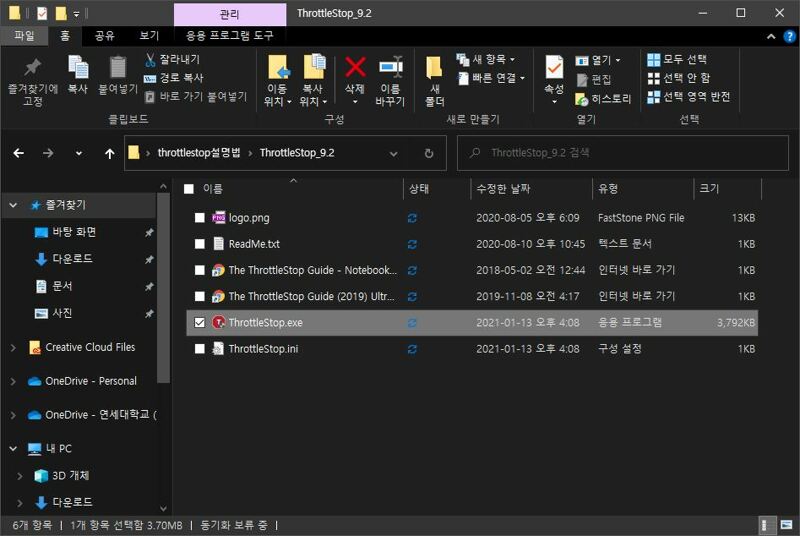The height and width of the screenshot is (536, 800).
Task: Expand Creative Cloud Files node
Action: [x=13, y=348]
